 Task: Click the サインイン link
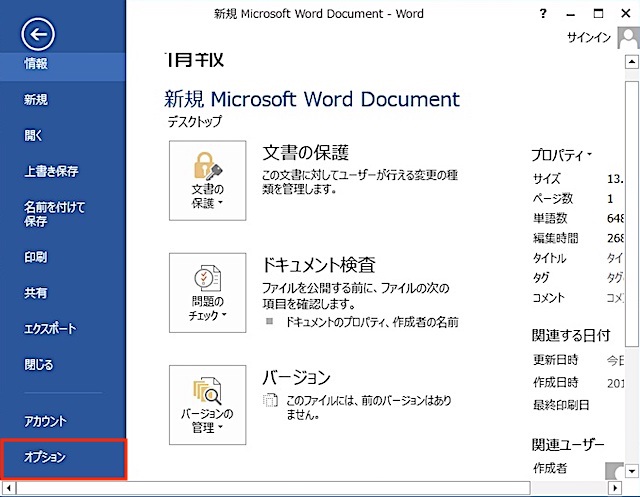[x=589, y=38]
